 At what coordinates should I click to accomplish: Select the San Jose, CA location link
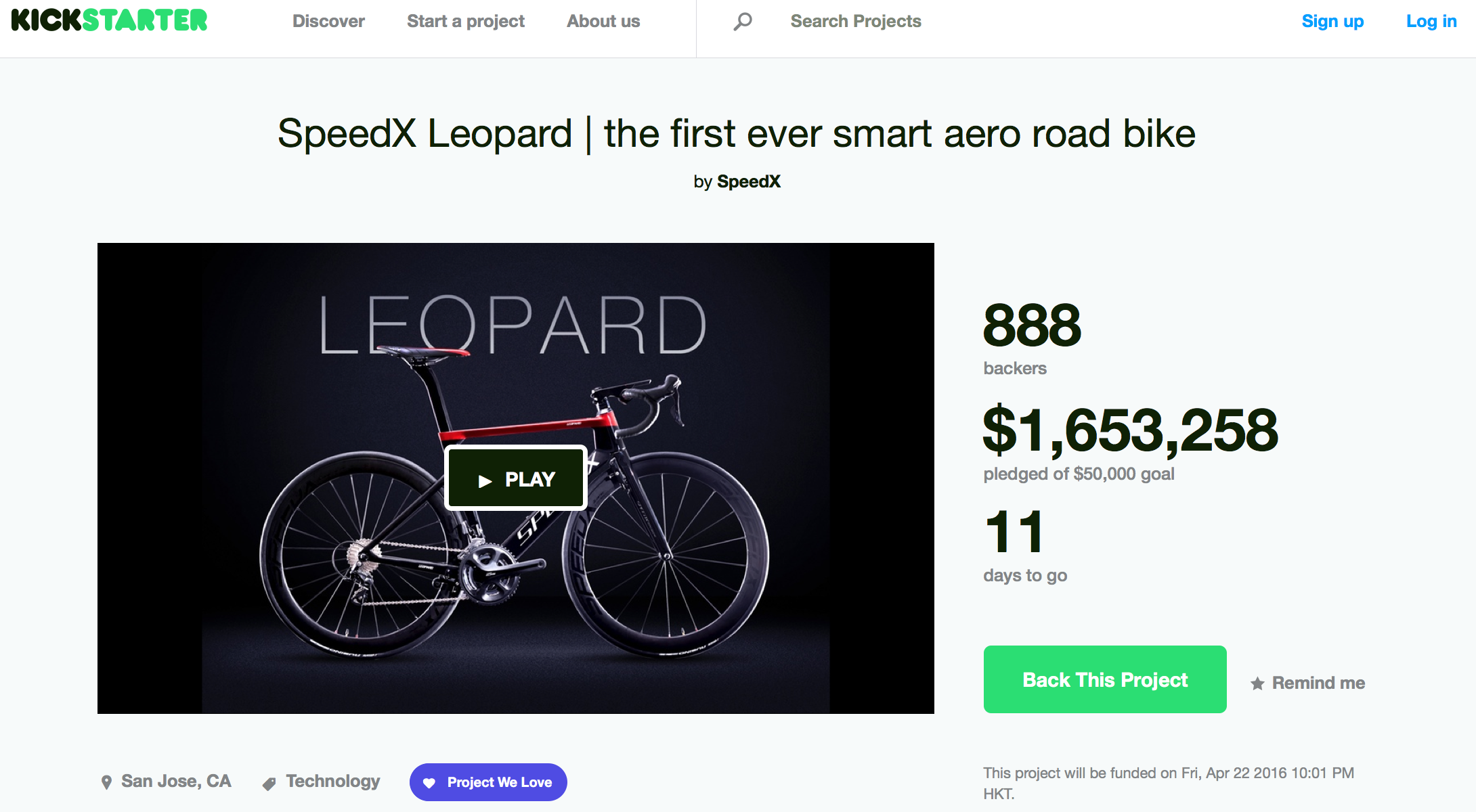pyautogui.click(x=176, y=782)
